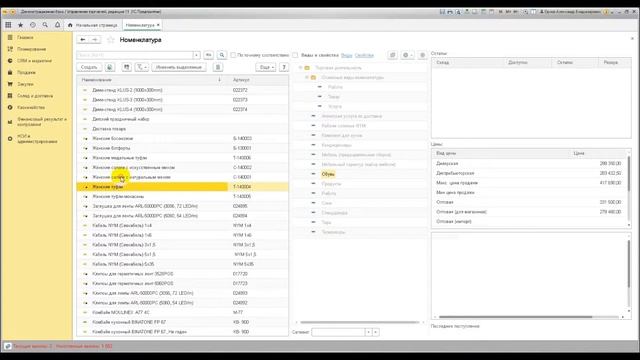Click horizontal scrollbar in lower right panel
The height and width of the screenshot is (360, 640).
(x=515, y=317)
